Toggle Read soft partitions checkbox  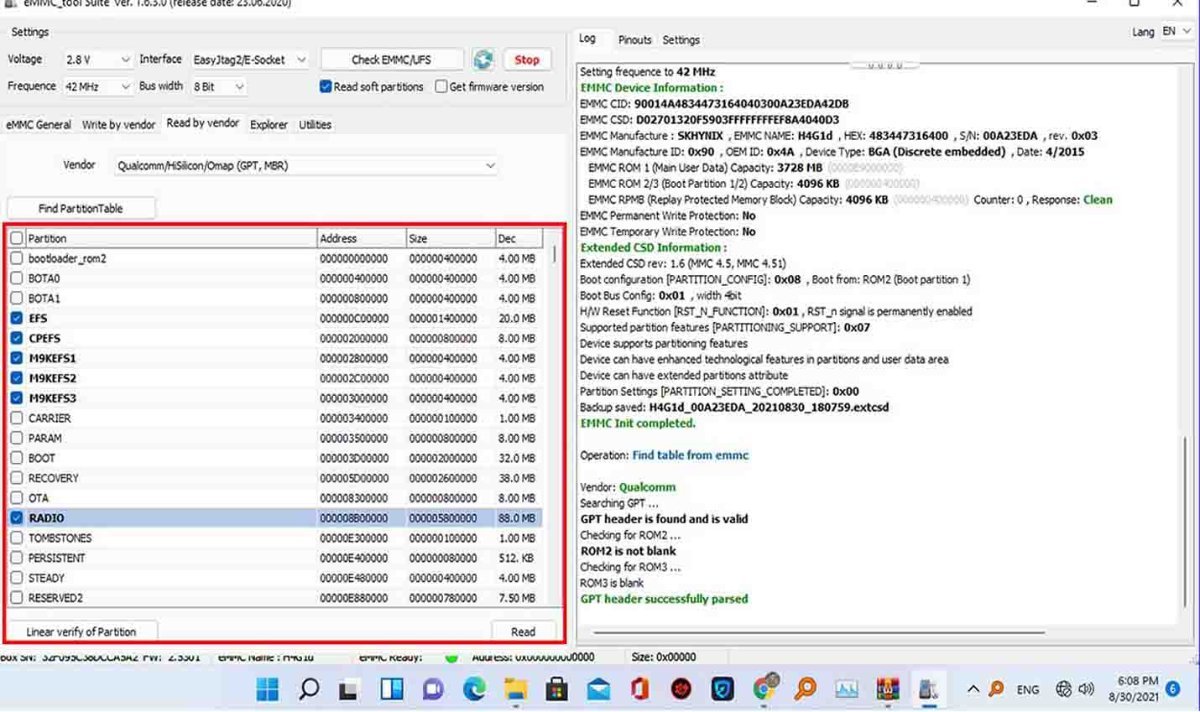tap(326, 87)
